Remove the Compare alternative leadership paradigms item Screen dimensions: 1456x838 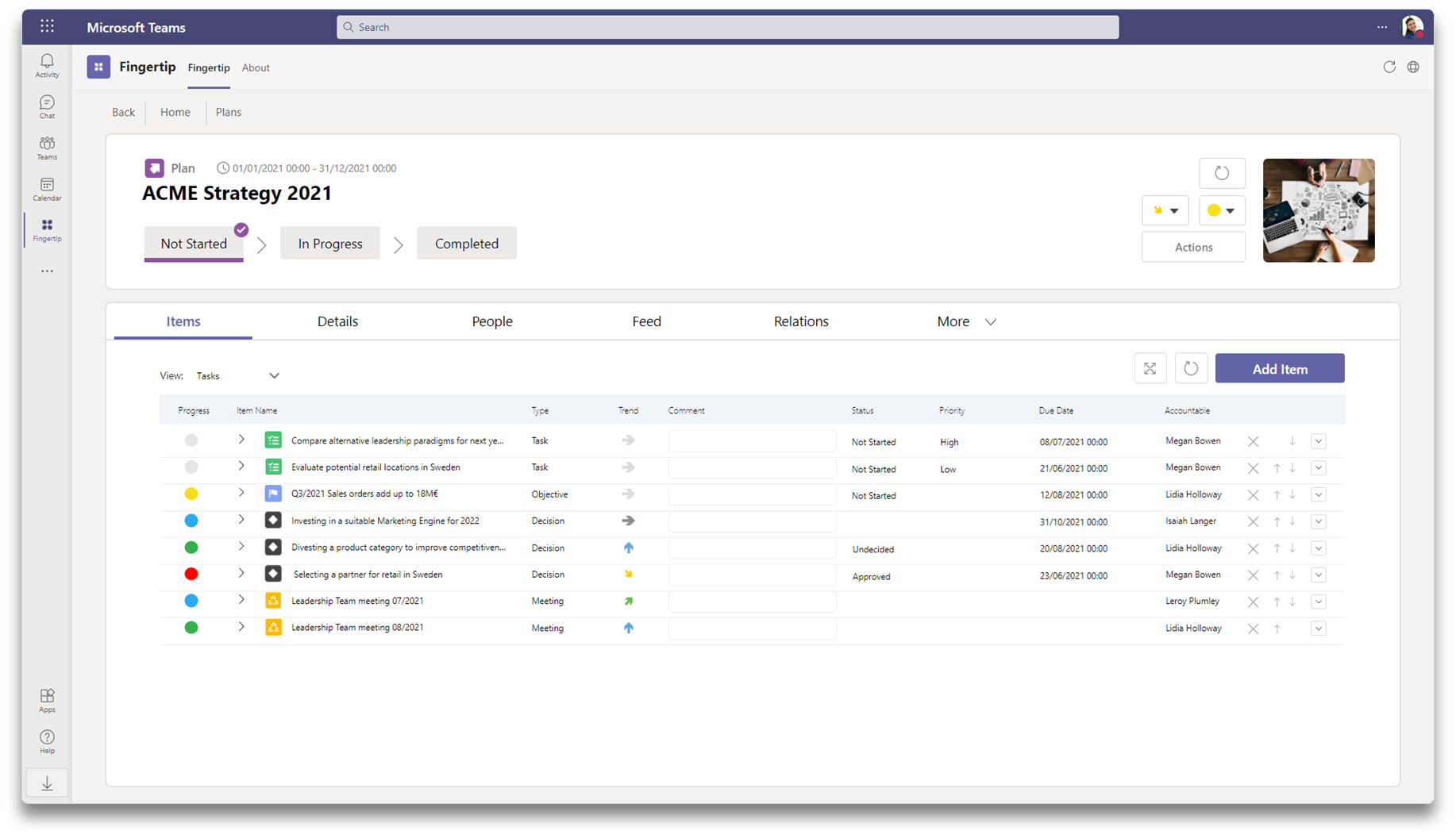coord(1253,442)
